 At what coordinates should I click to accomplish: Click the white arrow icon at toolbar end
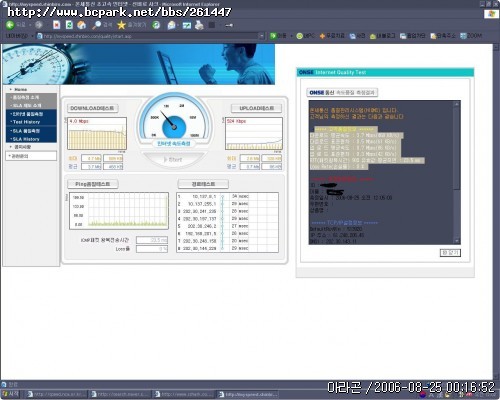click(x=229, y=25)
